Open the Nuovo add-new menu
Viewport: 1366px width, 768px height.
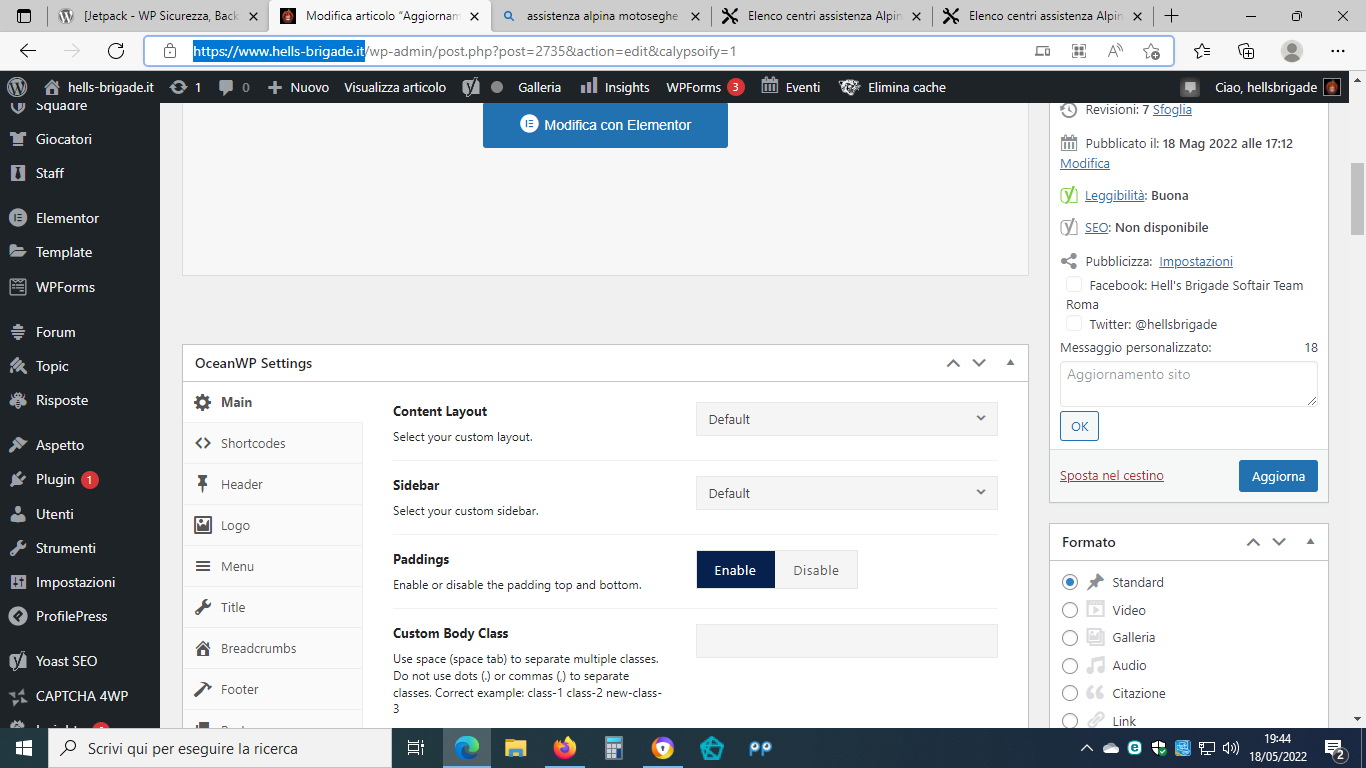pyautogui.click(x=298, y=87)
